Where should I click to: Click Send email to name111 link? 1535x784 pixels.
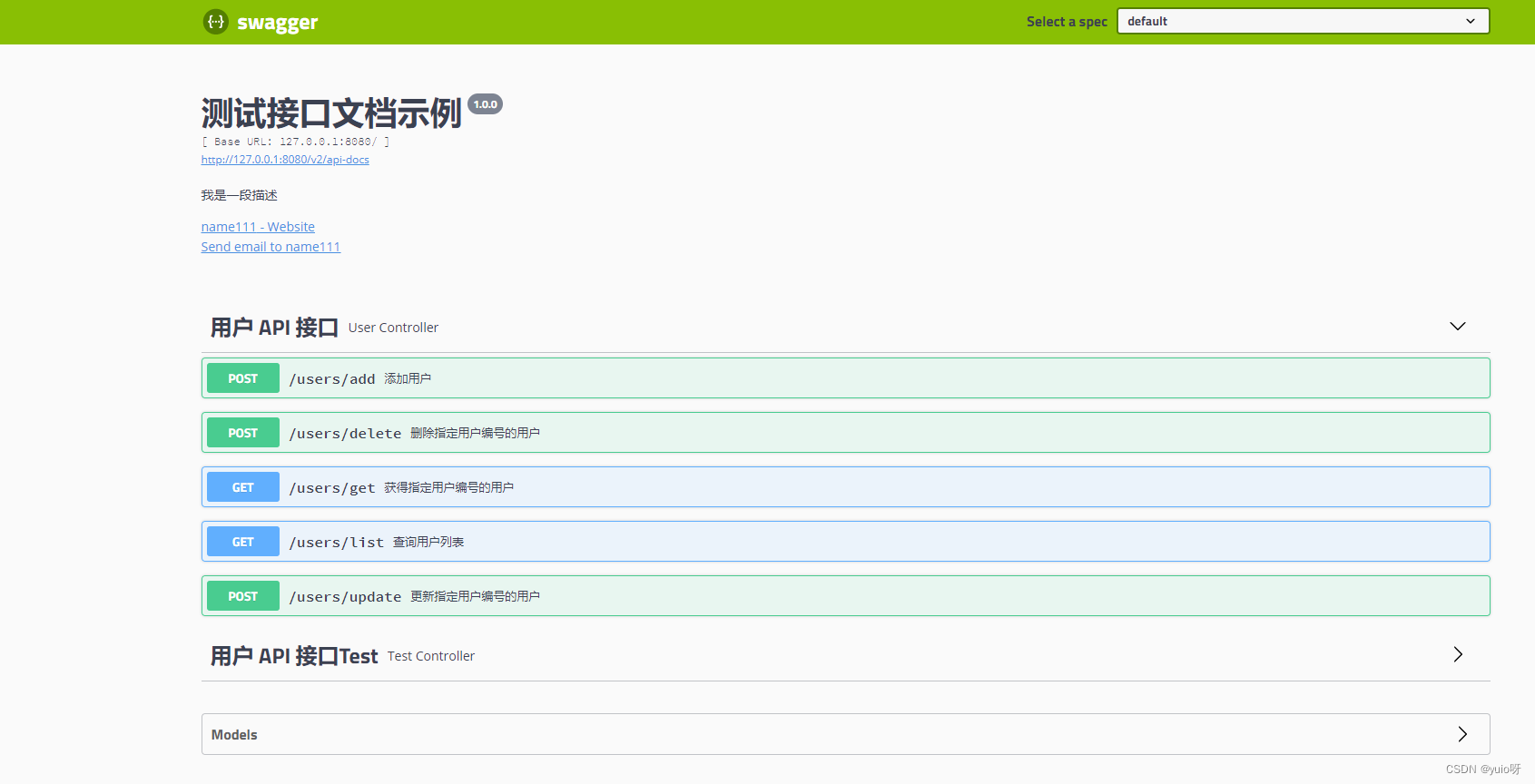[x=271, y=247]
